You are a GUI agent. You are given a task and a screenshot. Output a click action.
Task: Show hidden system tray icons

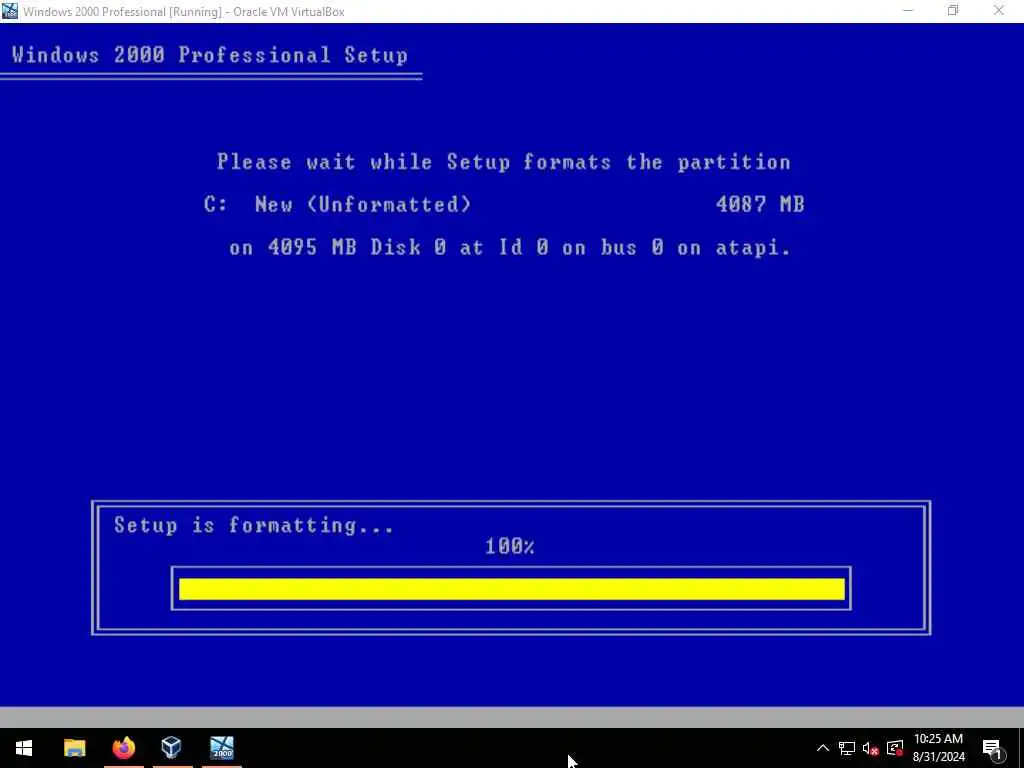(x=823, y=748)
